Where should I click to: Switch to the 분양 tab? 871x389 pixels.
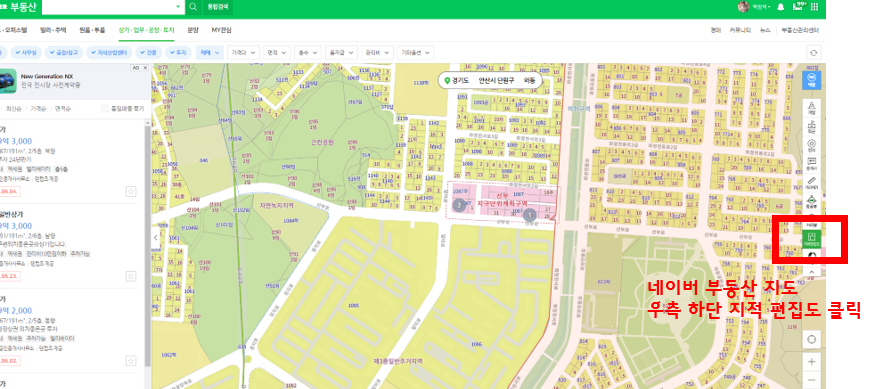[x=193, y=30]
